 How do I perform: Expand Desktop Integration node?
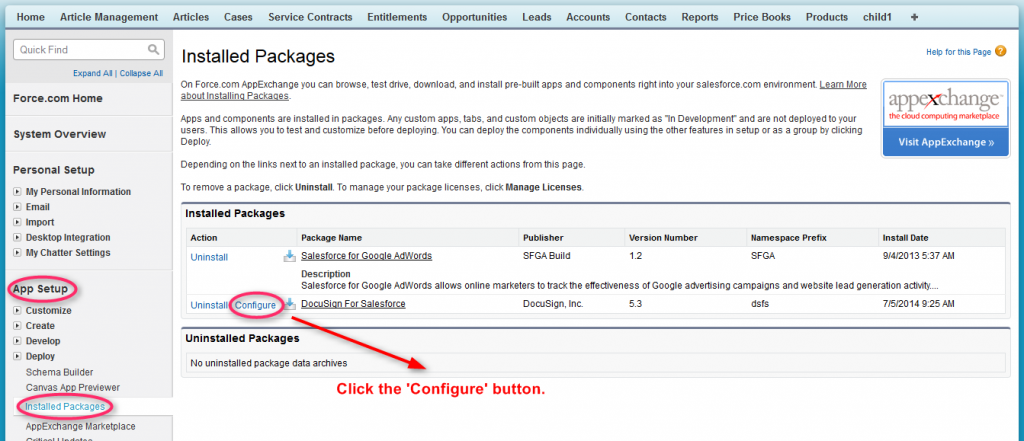17,238
